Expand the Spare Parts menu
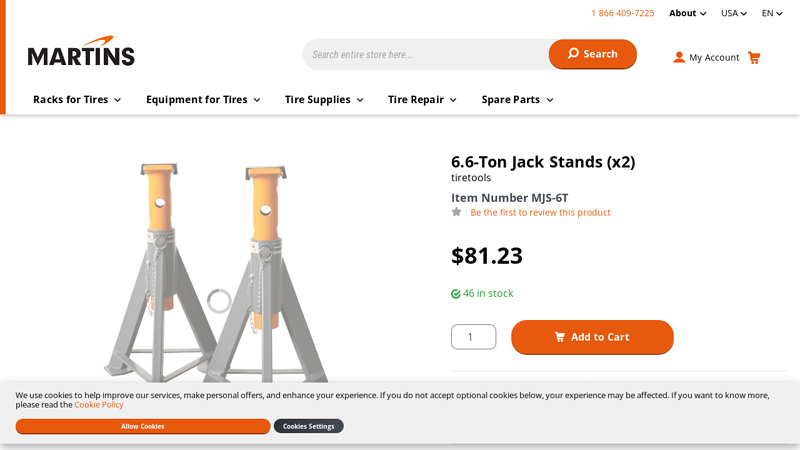 tap(517, 100)
